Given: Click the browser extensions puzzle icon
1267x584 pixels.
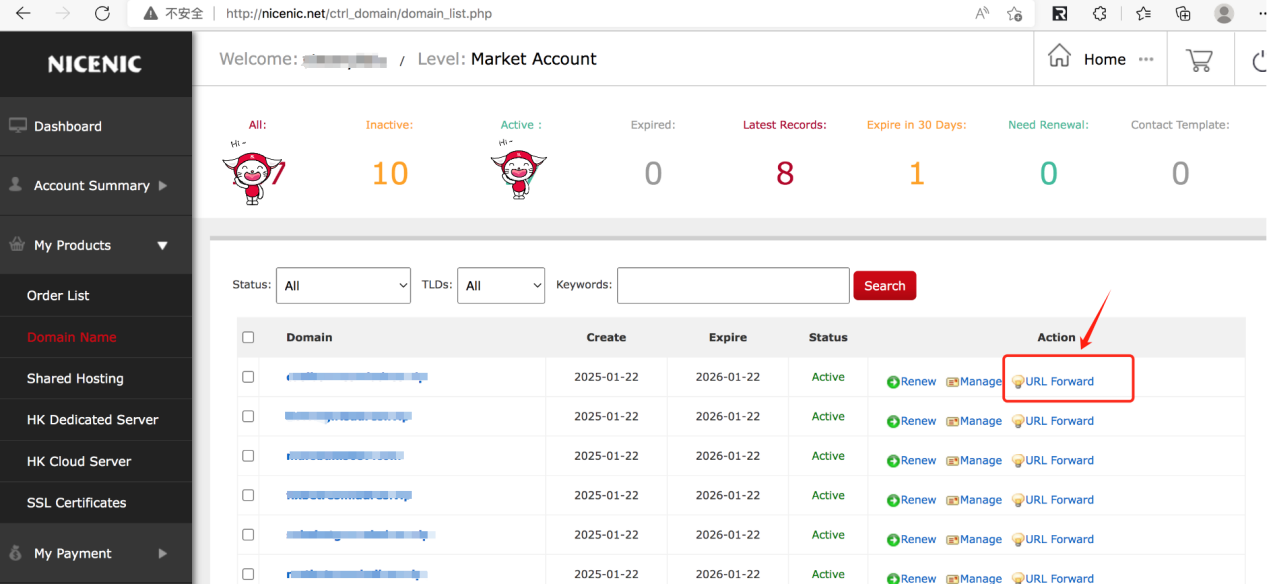Looking at the screenshot, I should pos(1100,14).
